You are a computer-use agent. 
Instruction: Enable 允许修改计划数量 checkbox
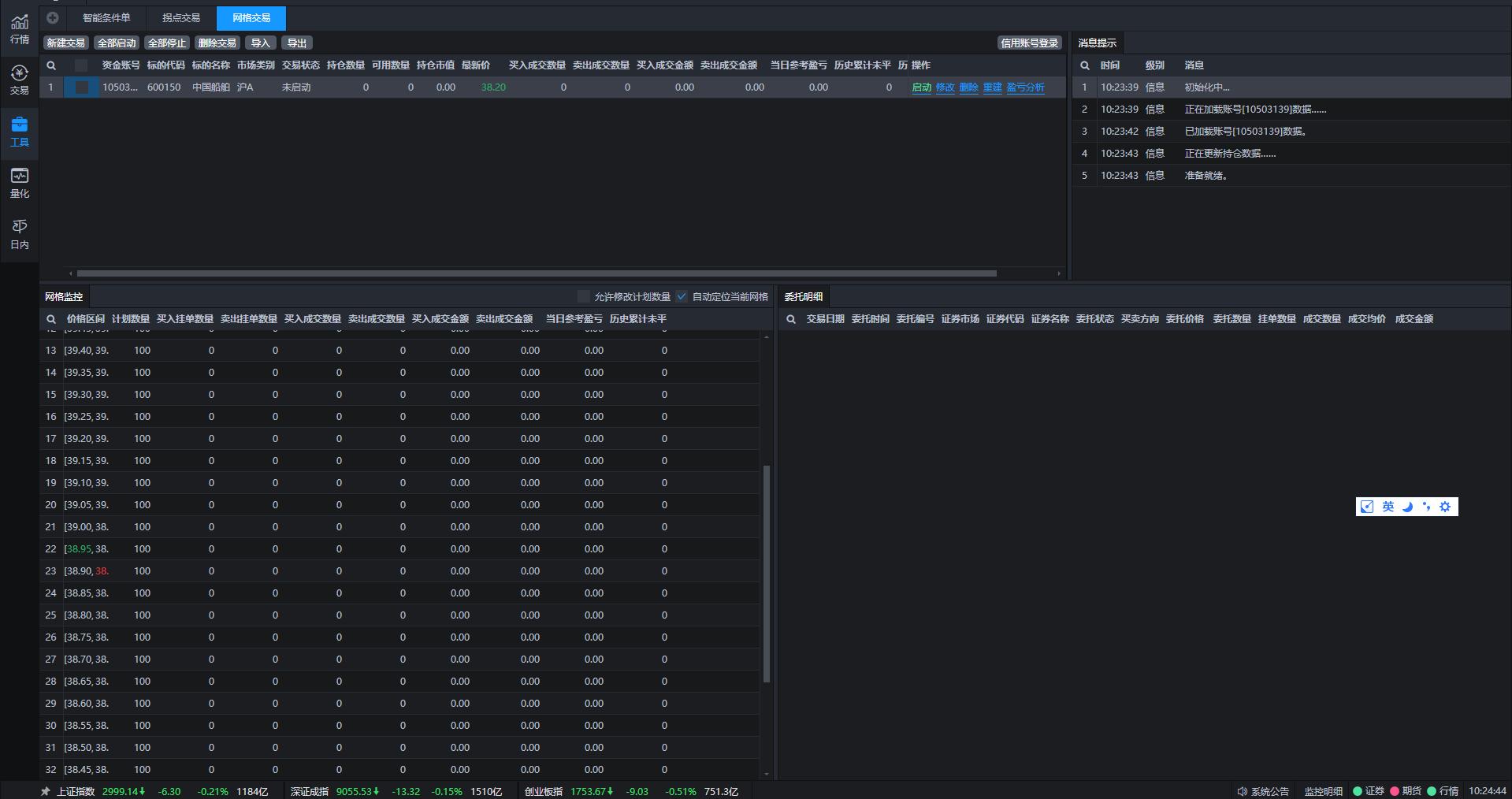tap(584, 296)
